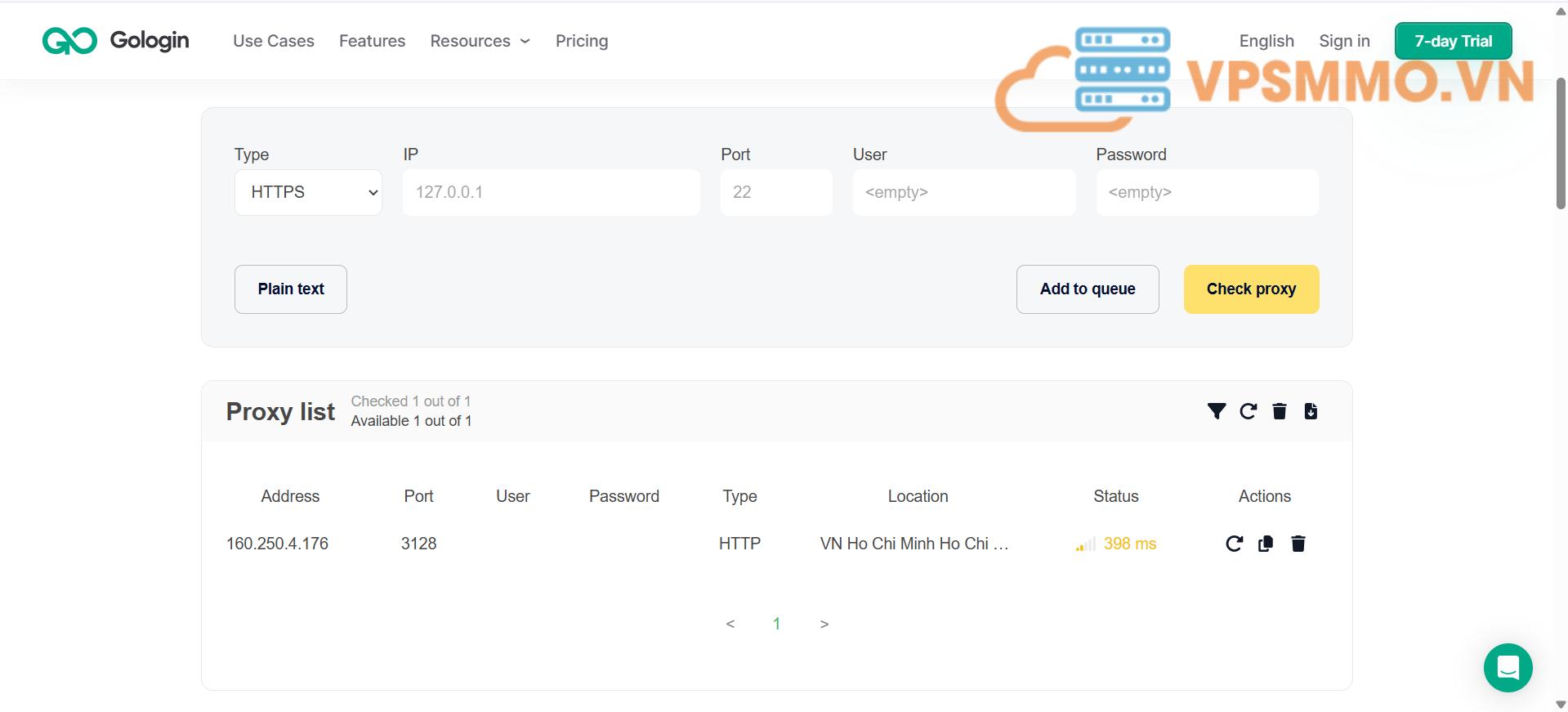The width and height of the screenshot is (1568, 712).
Task: Click the Add to queue button
Action: coord(1087,289)
